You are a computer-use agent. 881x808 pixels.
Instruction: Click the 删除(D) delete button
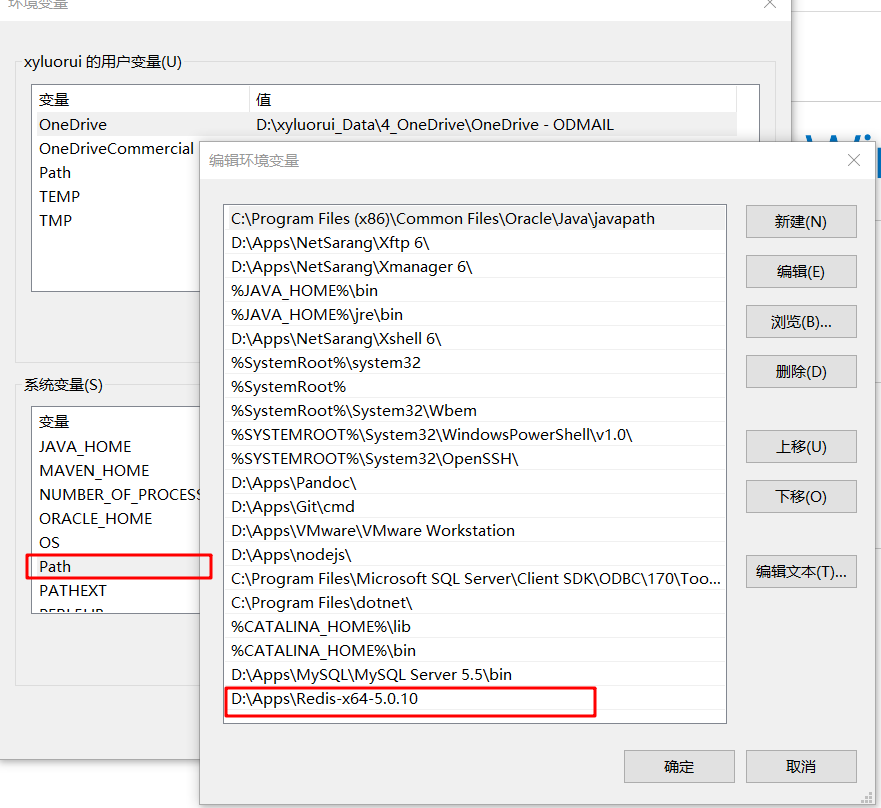coord(800,371)
